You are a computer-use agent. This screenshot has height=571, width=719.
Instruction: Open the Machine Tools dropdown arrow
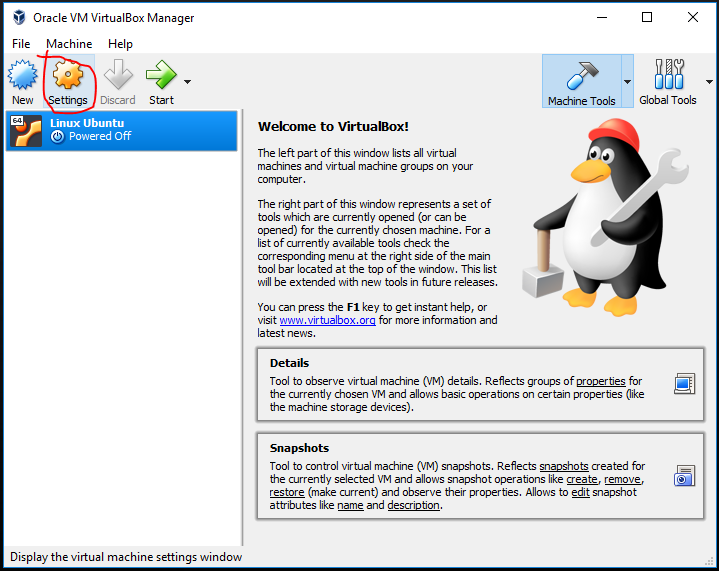(x=627, y=82)
